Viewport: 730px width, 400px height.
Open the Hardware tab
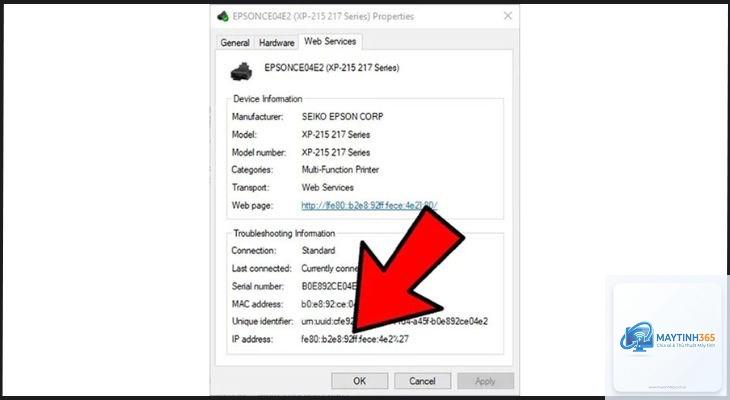(277, 42)
